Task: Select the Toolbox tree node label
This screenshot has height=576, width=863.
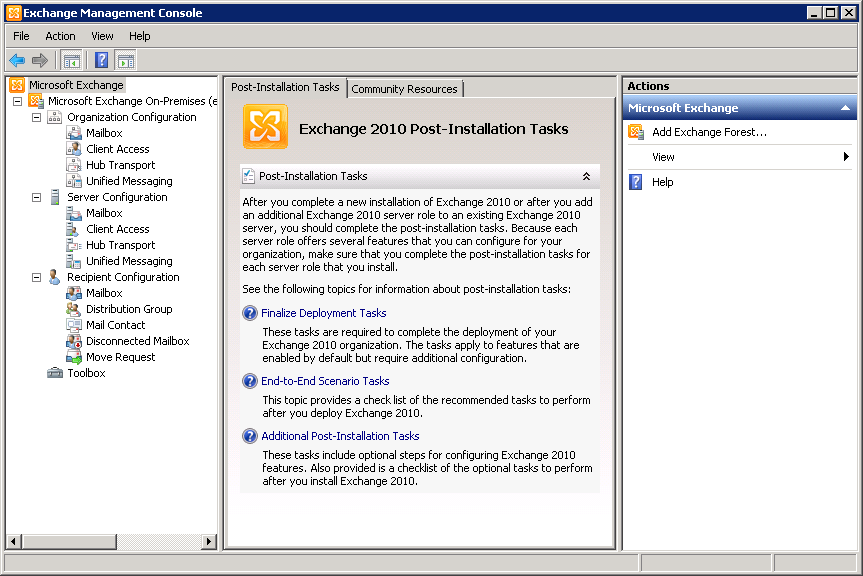Action: 86,373
